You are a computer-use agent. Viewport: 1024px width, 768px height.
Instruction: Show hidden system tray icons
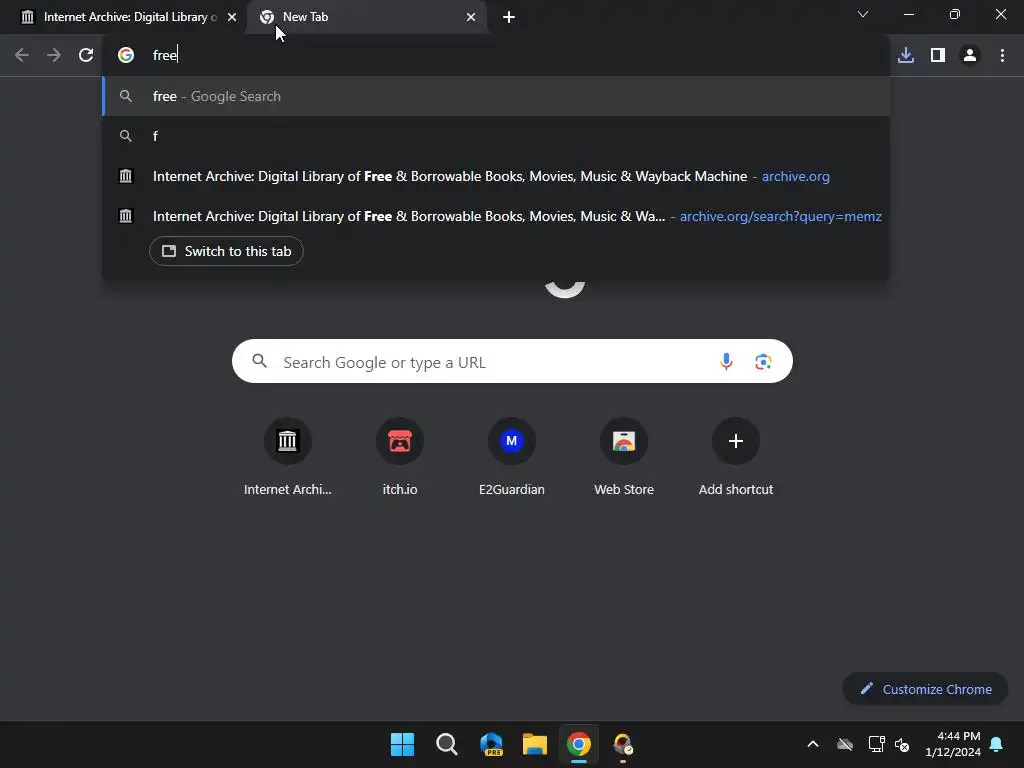click(x=813, y=744)
